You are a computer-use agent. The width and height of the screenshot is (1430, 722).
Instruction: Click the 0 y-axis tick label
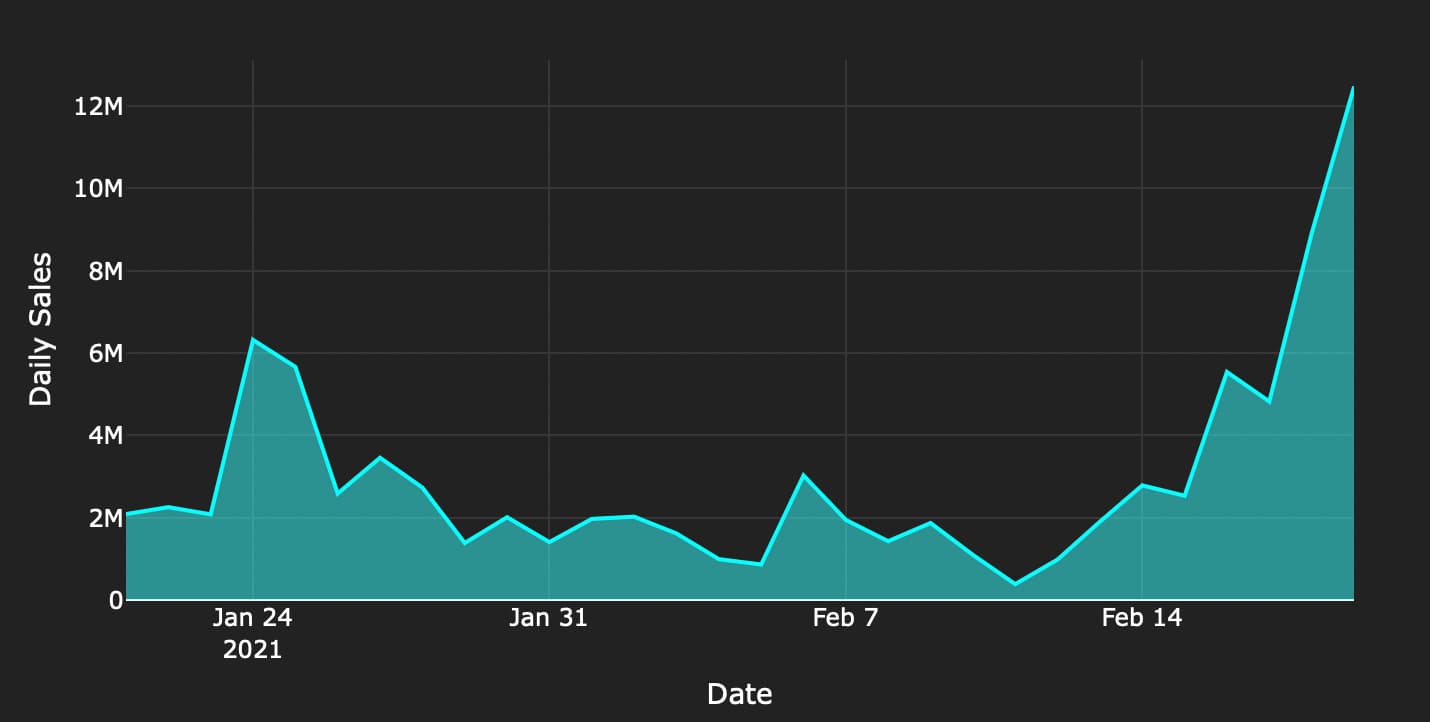pyautogui.click(x=116, y=600)
